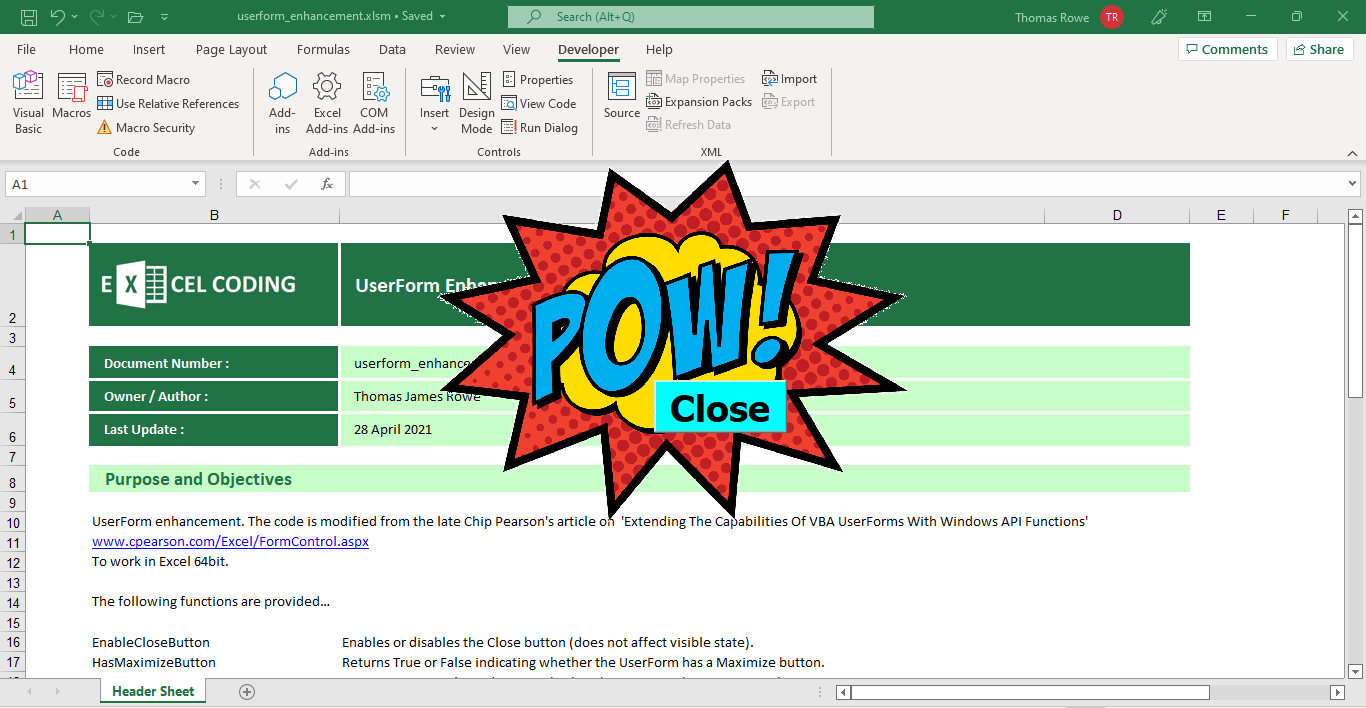Switch to the Home tab
This screenshot has height=708, width=1366.
(x=86, y=49)
